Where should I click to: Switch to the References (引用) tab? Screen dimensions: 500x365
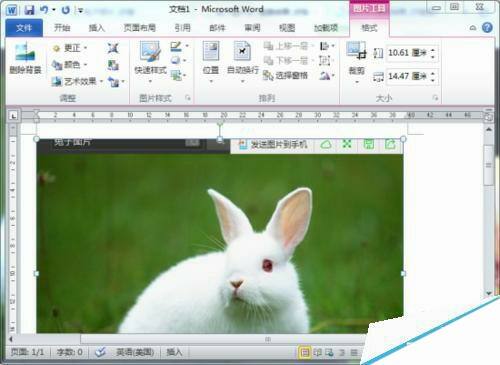pos(182,28)
